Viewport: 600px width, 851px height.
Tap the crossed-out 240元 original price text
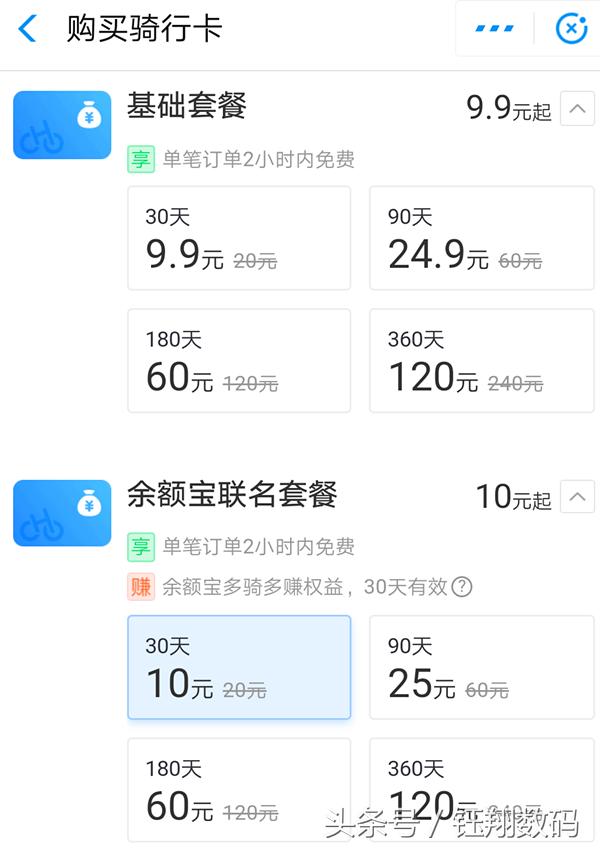point(517,382)
